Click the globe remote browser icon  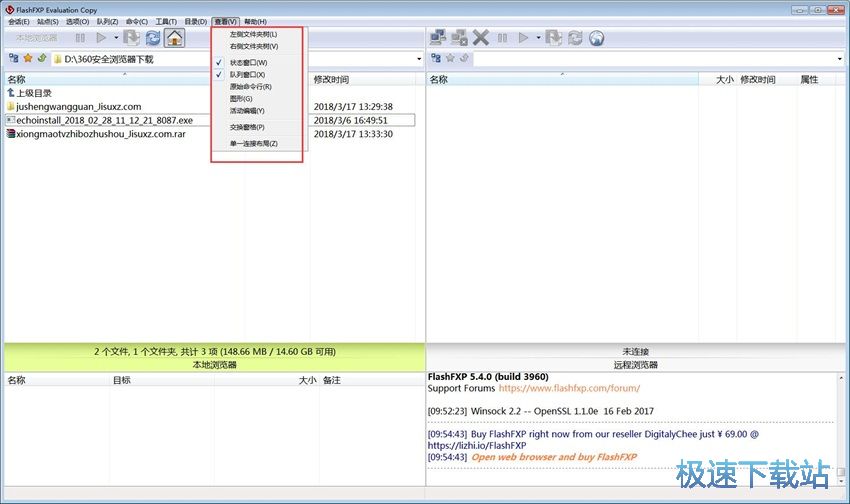pyautogui.click(x=596, y=38)
